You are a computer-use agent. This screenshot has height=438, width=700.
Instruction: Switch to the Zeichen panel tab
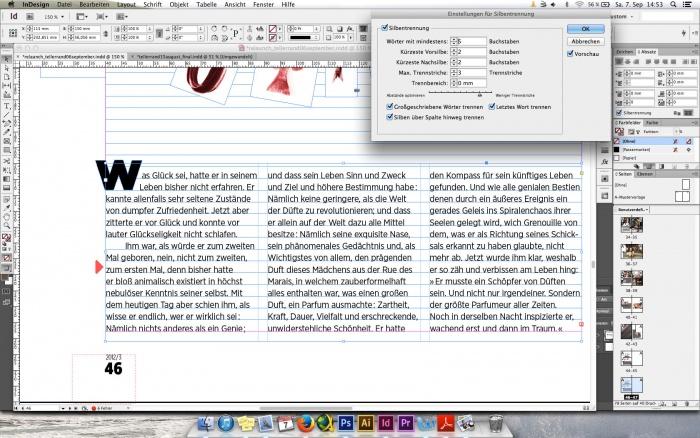tap(625, 52)
